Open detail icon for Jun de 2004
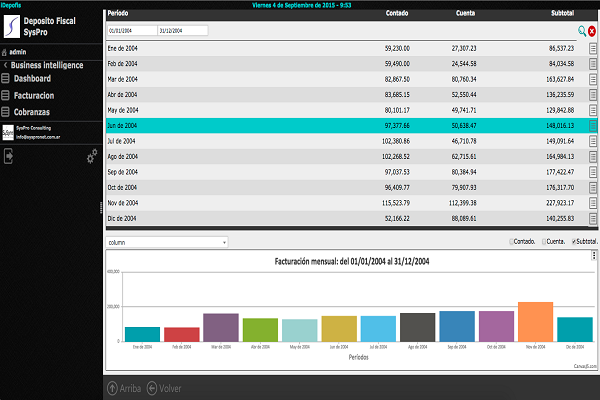600x400 pixels. [x=593, y=126]
